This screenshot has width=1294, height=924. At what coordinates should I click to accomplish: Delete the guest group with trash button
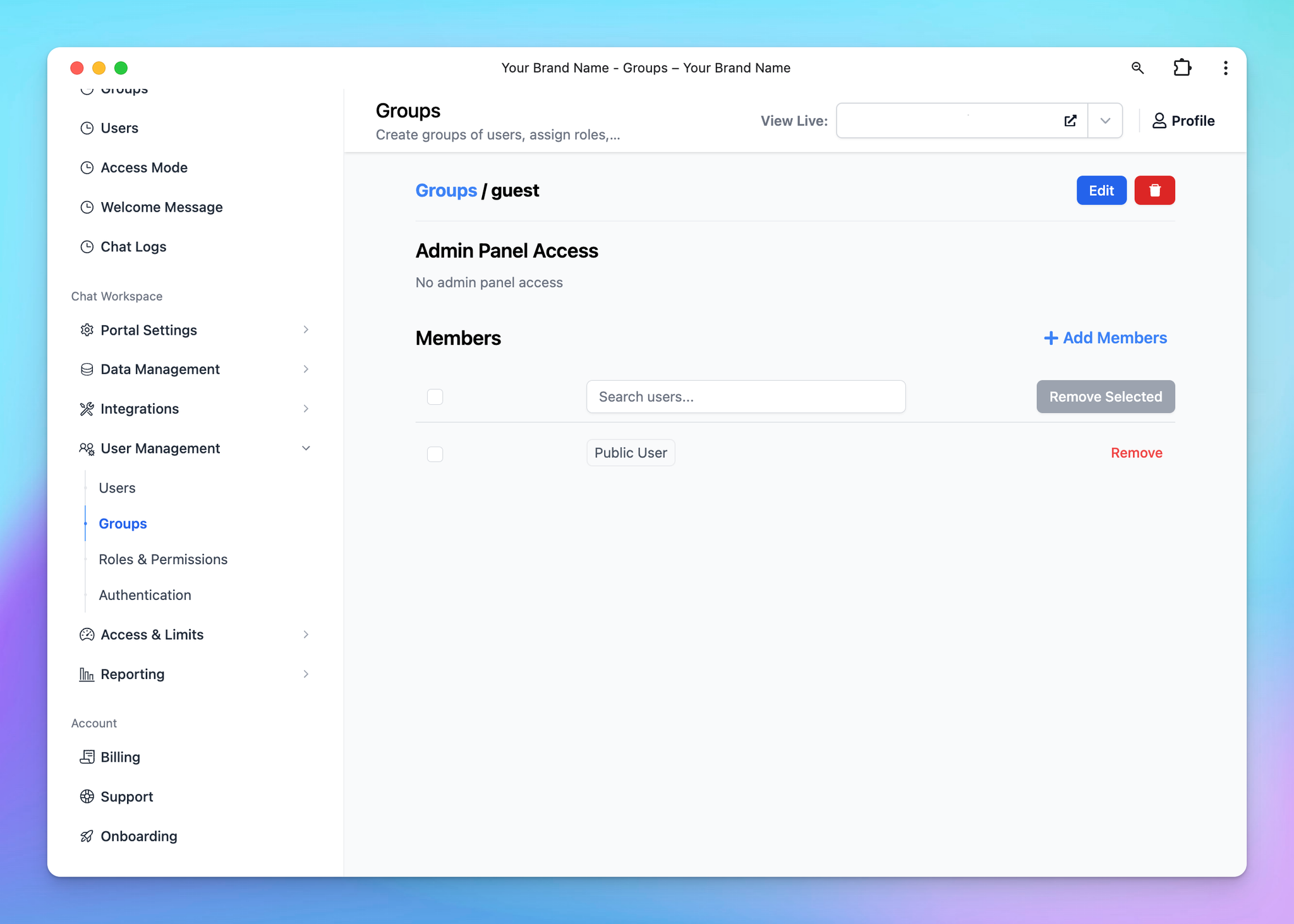tap(1154, 190)
